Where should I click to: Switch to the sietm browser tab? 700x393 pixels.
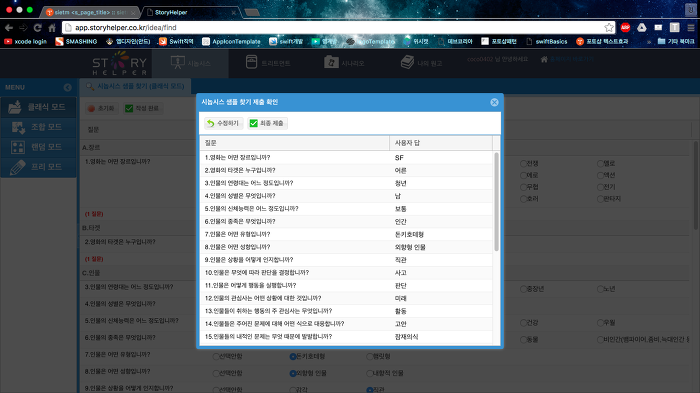(92, 12)
